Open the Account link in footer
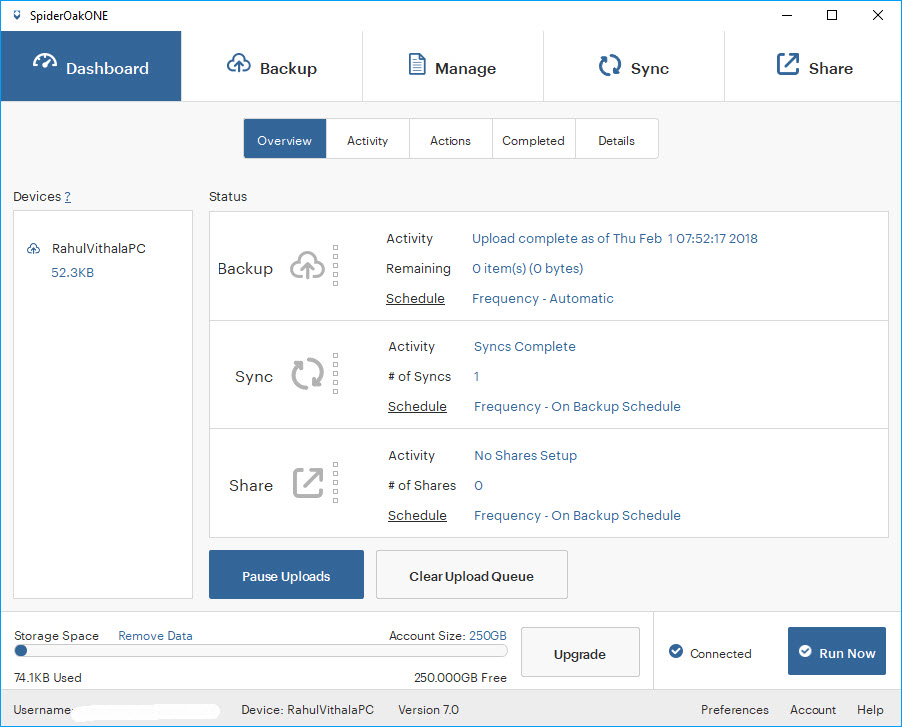The height and width of the screenshot is (727, 902). click(x=813, y=710)
